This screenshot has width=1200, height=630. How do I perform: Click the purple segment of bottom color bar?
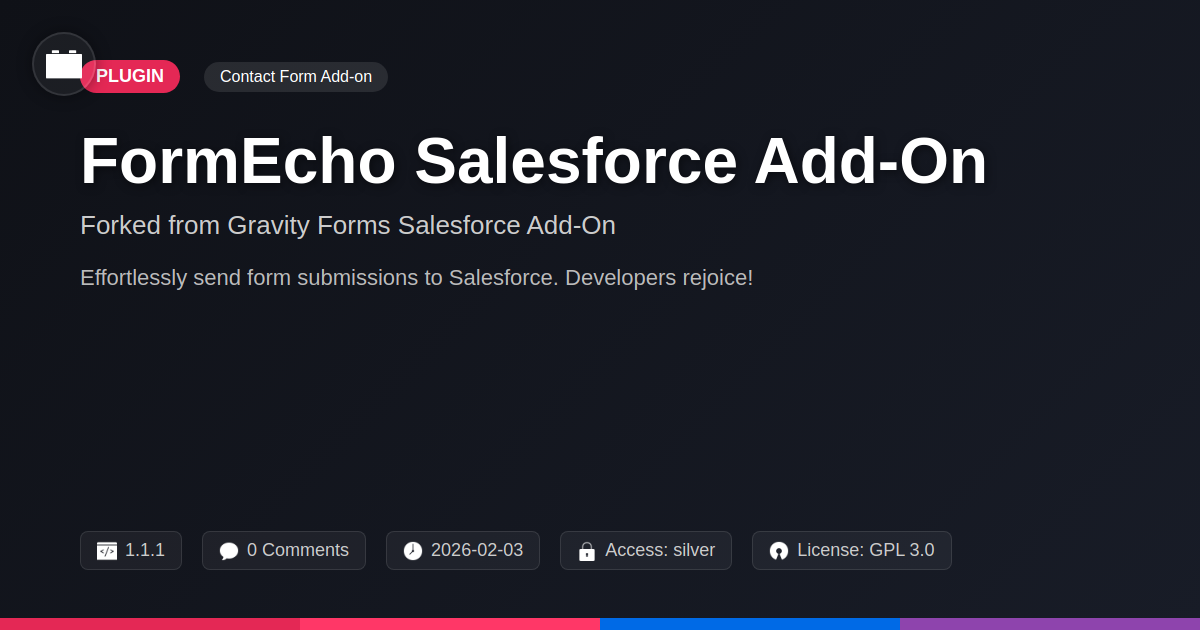tap(1050, 624)
